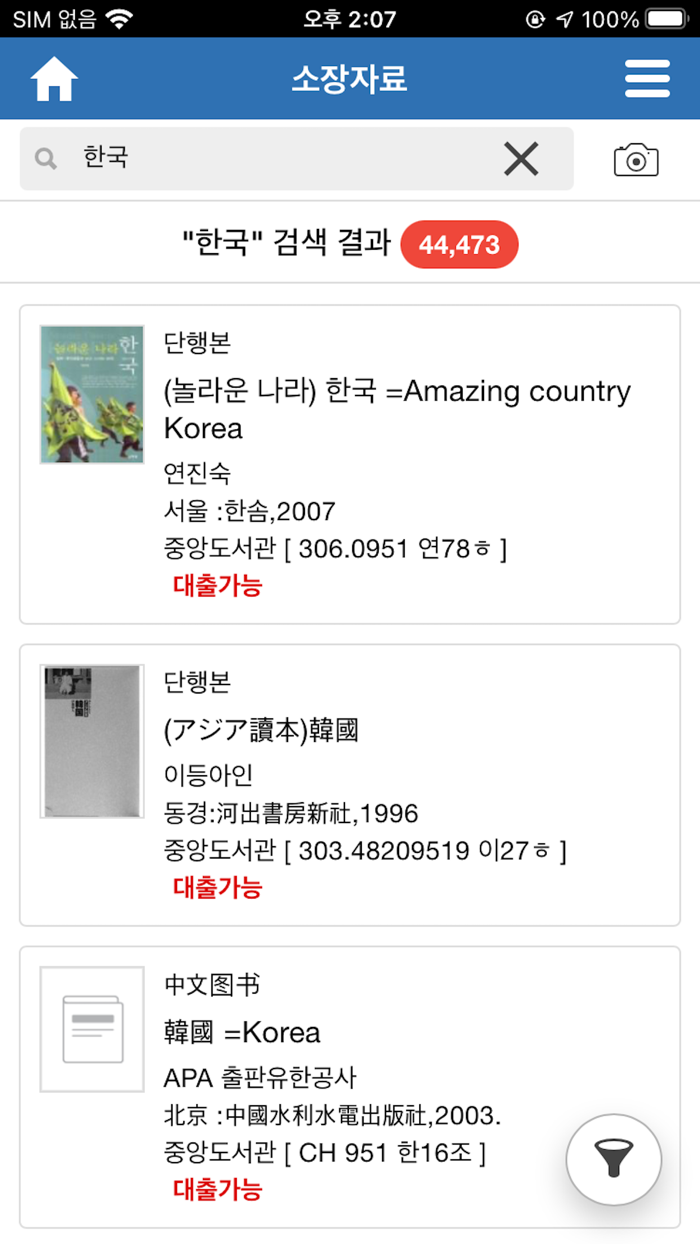Open the filter options with funnel button

coord(613,1159)
